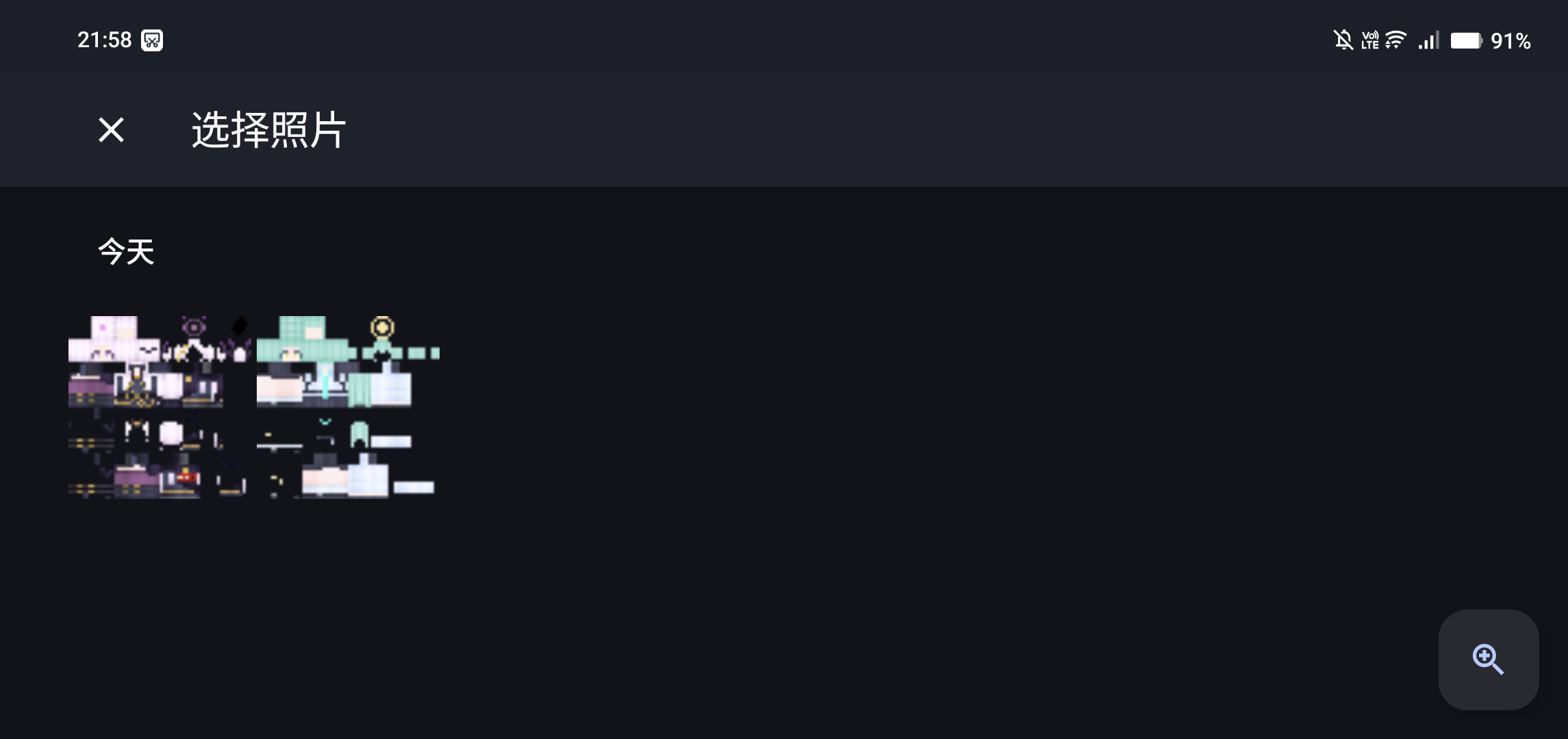This screenshot has width=1568, height=739.
Task: Select the pink-haired skin thumbnail
Action: tap(160, 407)
